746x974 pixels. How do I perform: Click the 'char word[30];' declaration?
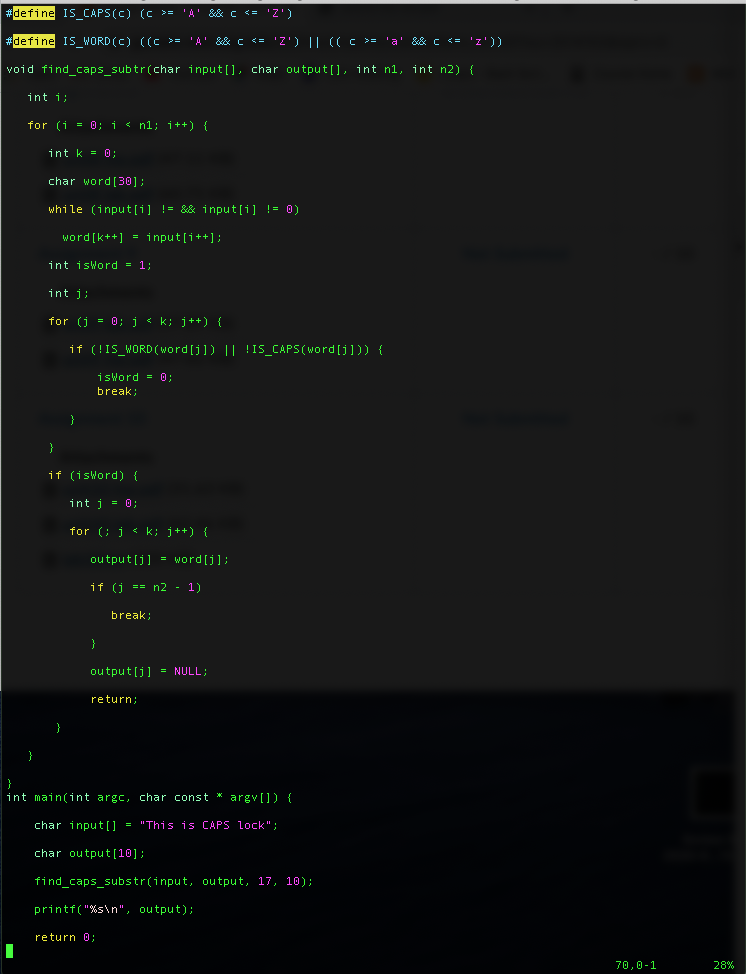click(96, 181)
